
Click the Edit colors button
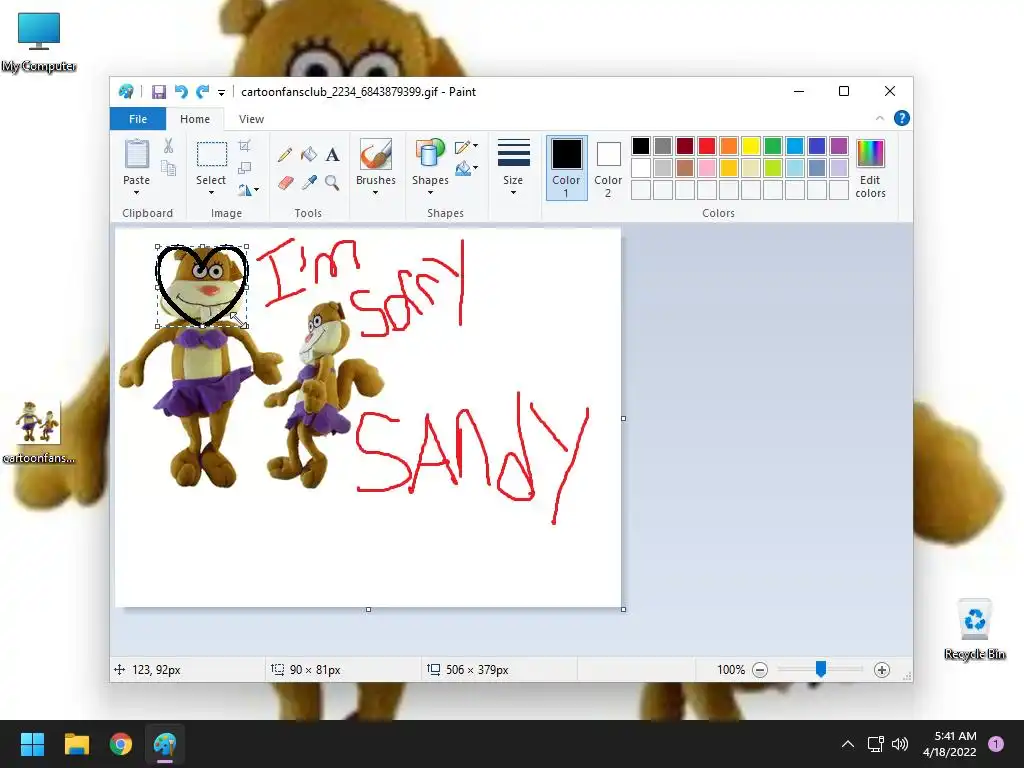point(870,168)
